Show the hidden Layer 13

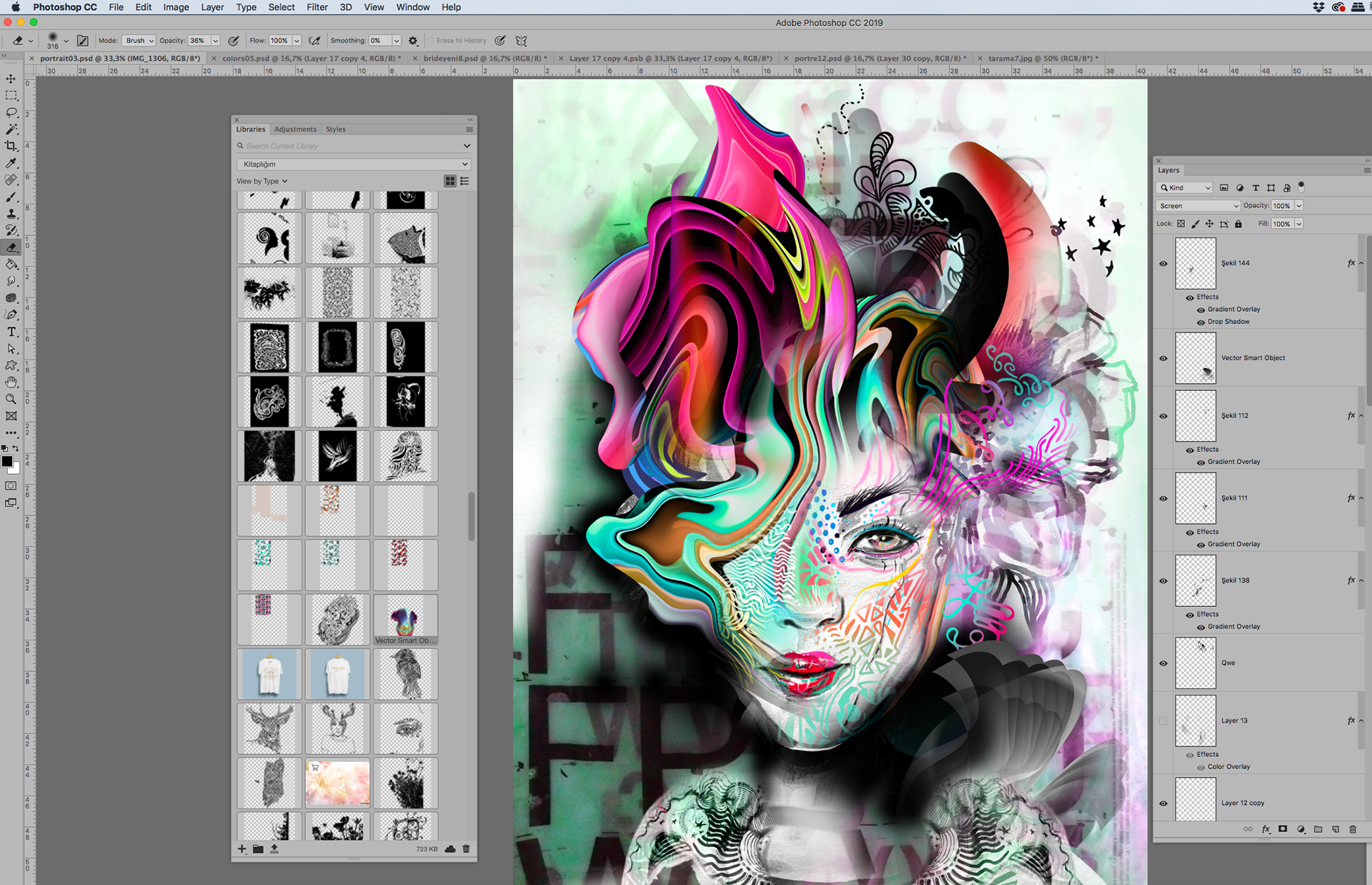click(x=1163, y=721)
